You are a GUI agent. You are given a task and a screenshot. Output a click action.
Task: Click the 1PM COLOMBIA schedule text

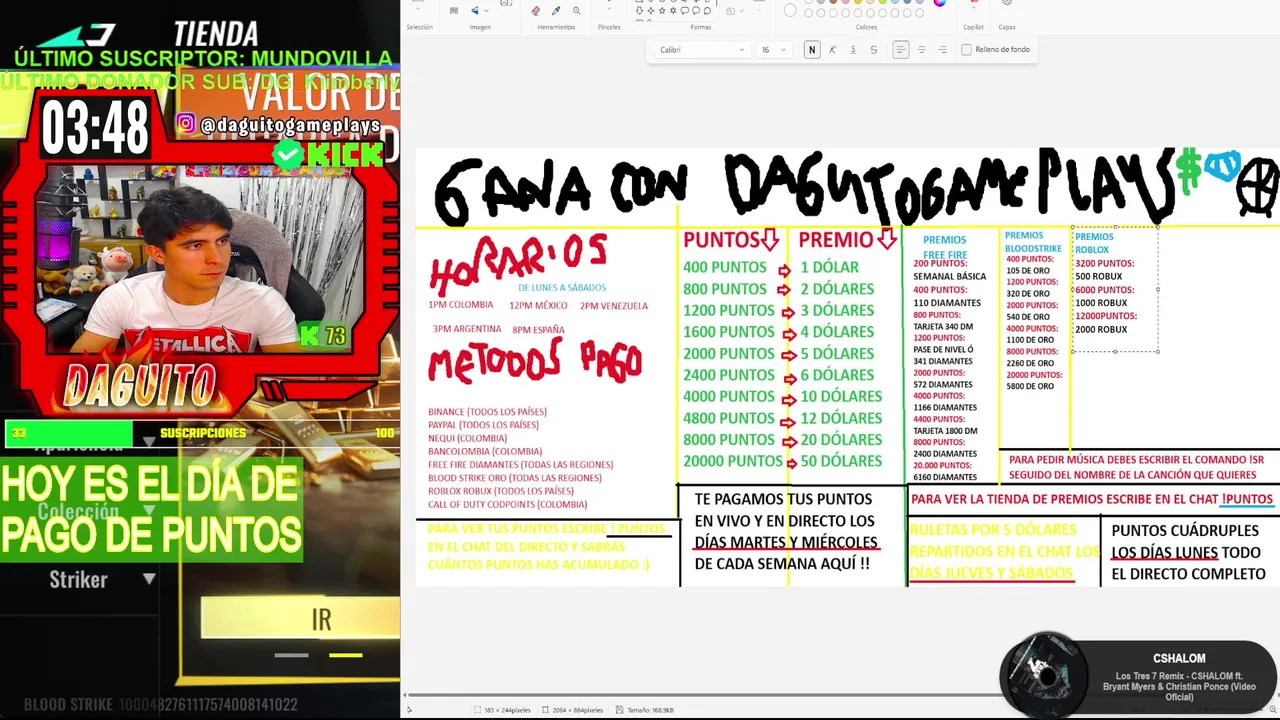point(460,305)
